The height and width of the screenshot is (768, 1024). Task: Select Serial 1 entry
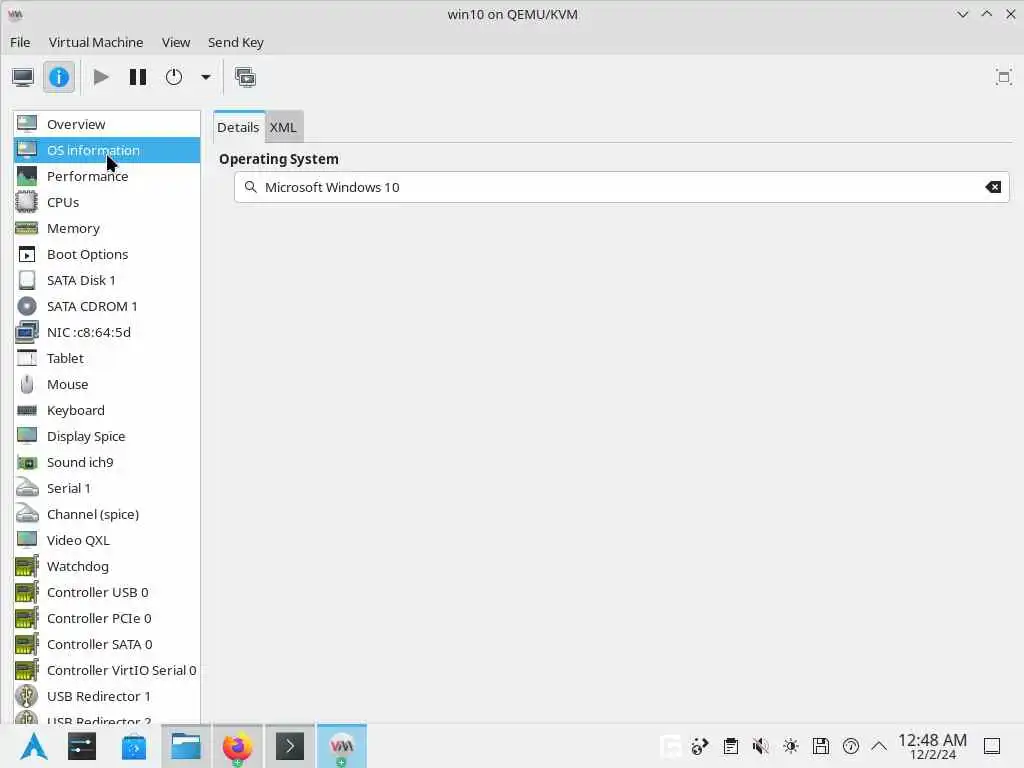click(107, 488)
